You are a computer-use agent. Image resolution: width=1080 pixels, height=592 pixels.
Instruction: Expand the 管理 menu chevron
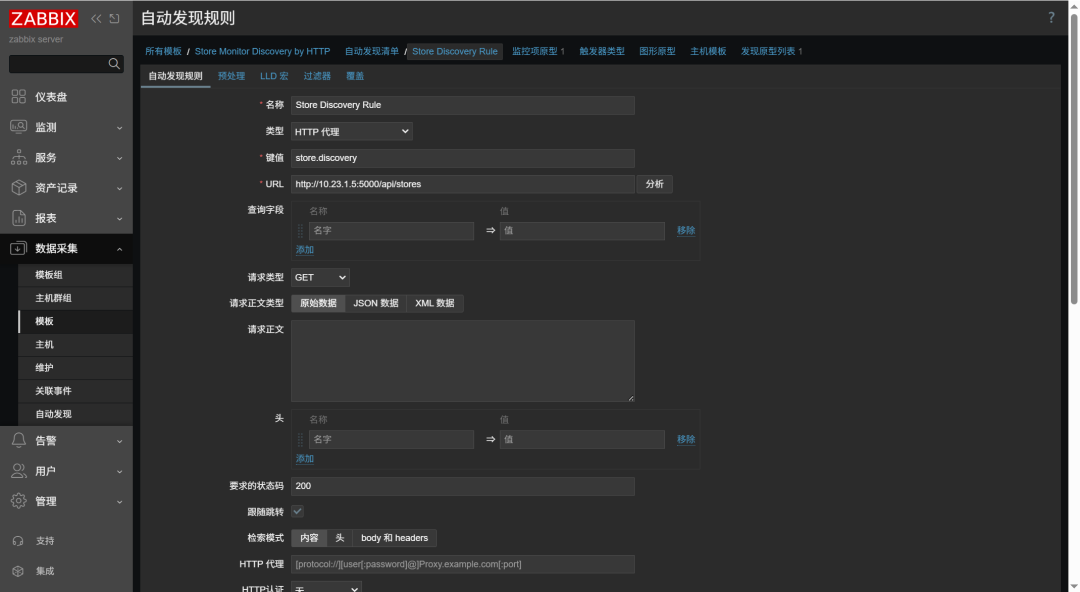[120, 502]
